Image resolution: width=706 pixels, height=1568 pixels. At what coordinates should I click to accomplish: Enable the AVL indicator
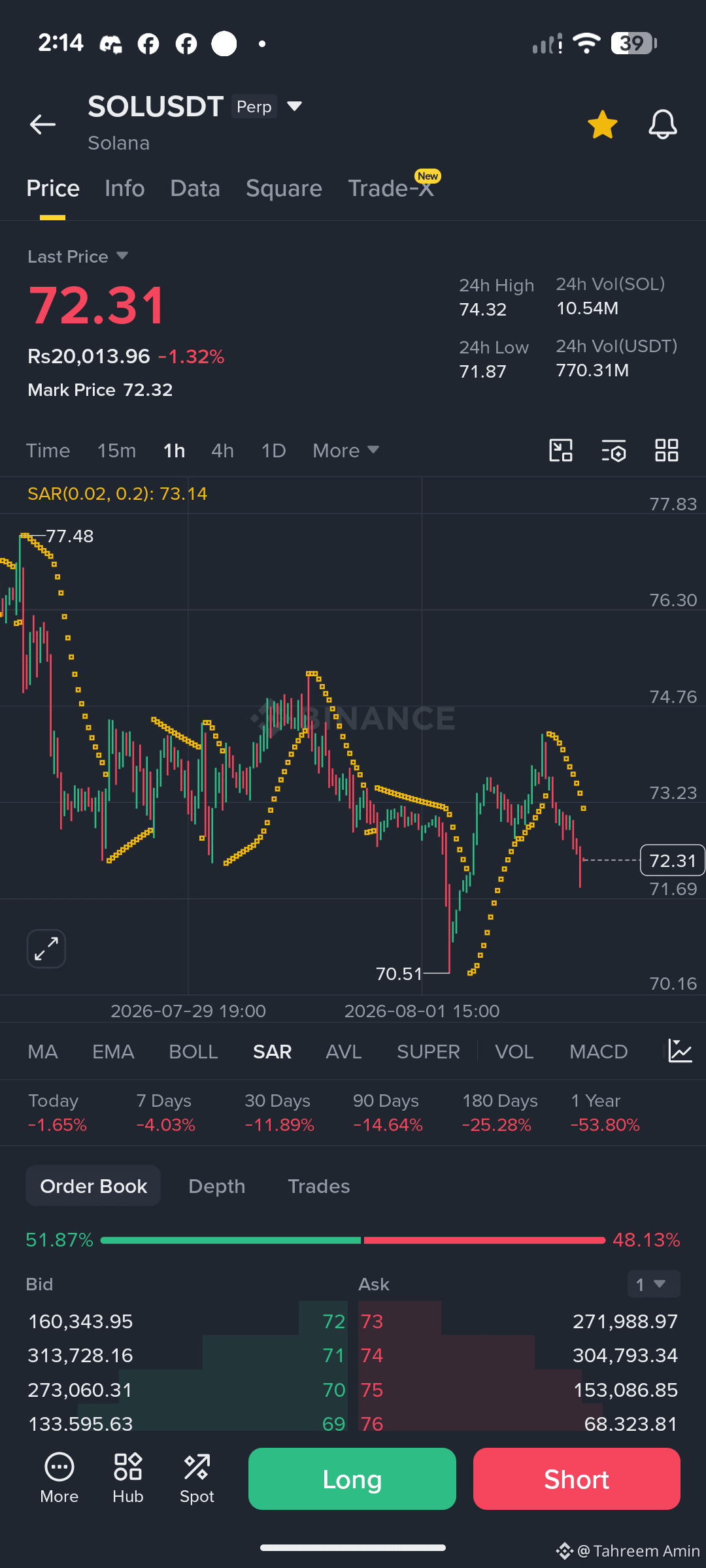coord(343,1051)
